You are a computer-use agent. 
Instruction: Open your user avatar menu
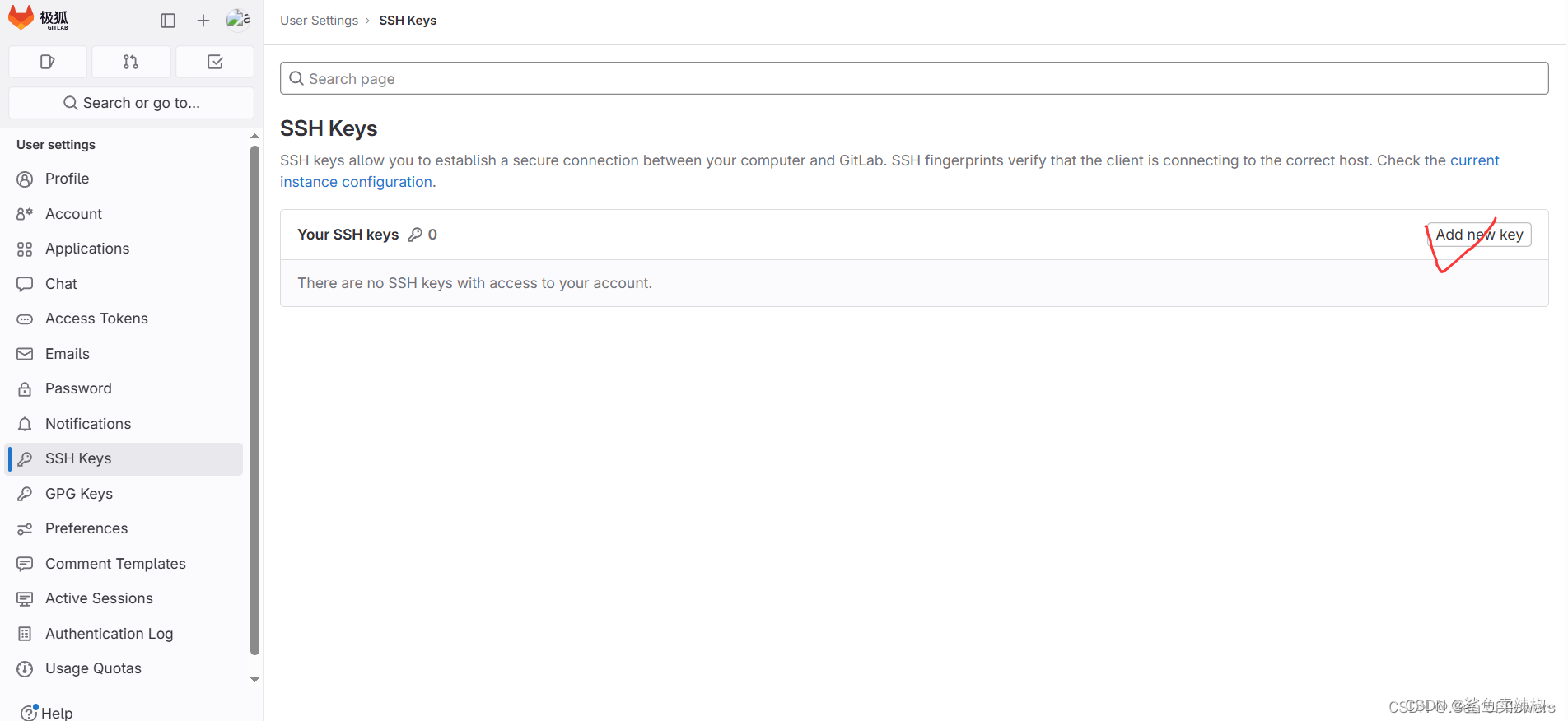238,20
